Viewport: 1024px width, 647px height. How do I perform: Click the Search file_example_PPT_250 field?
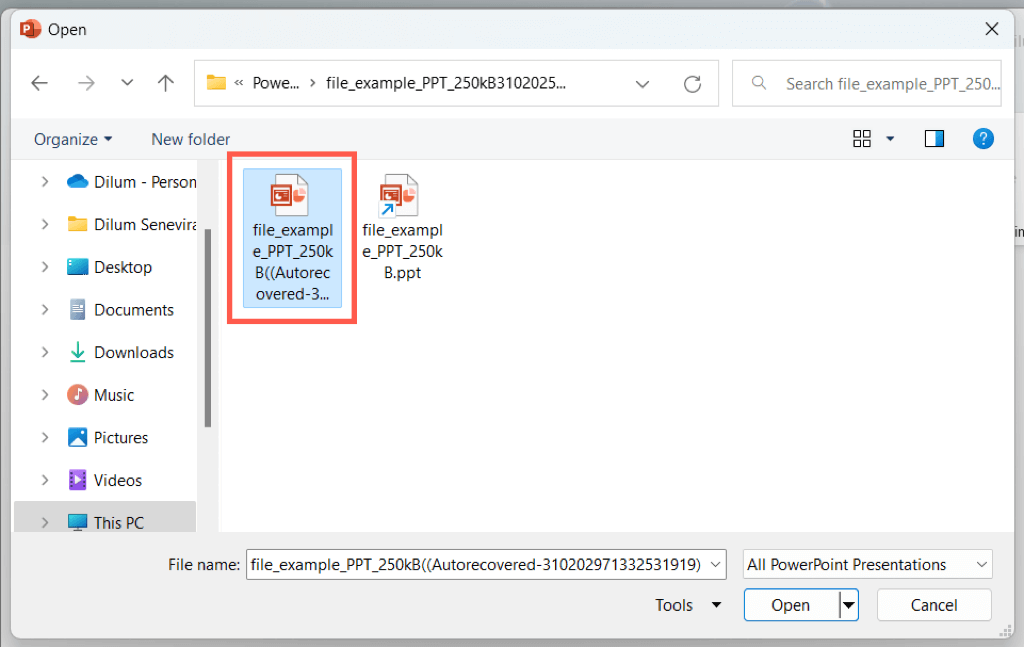[x=867, y=84]
